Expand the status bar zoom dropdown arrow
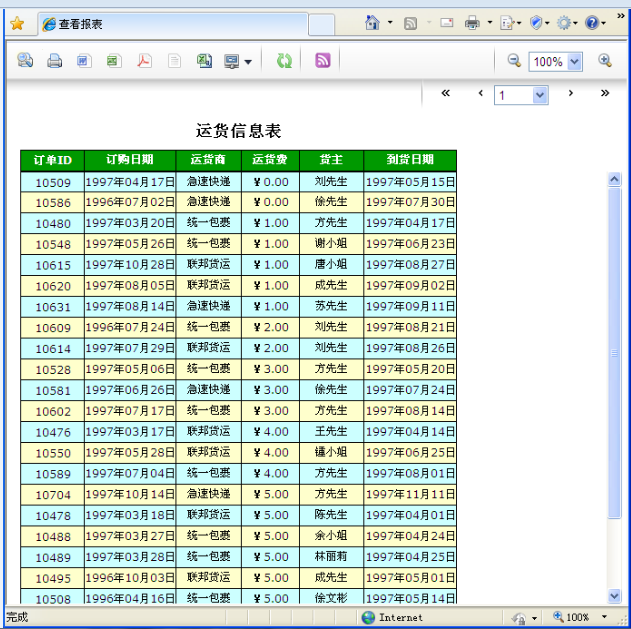The width and height of the screenshot is (631, 629). click(x=604, y=617)
